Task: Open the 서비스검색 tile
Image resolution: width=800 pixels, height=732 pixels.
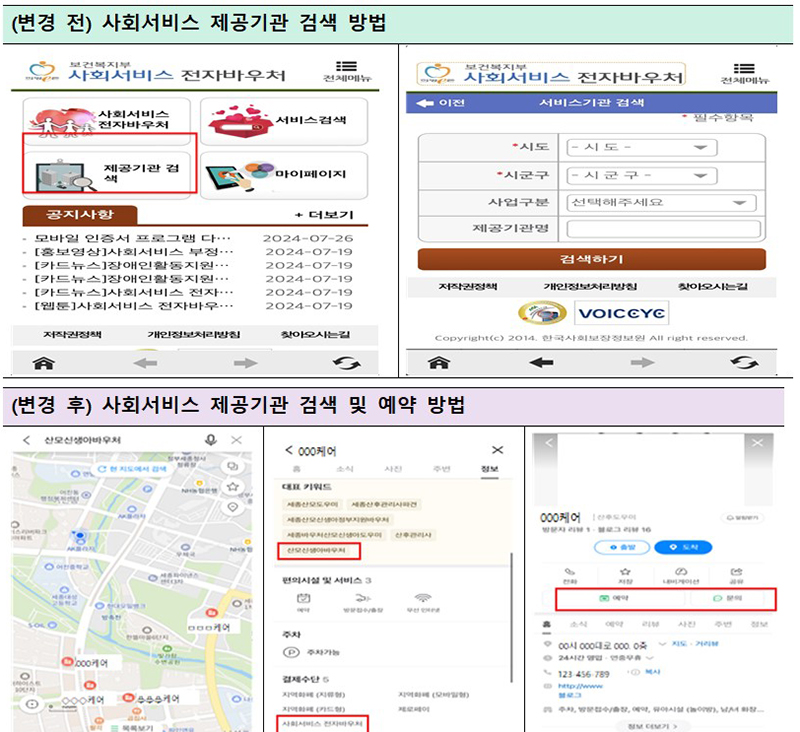Action: [x=283, y=121]
